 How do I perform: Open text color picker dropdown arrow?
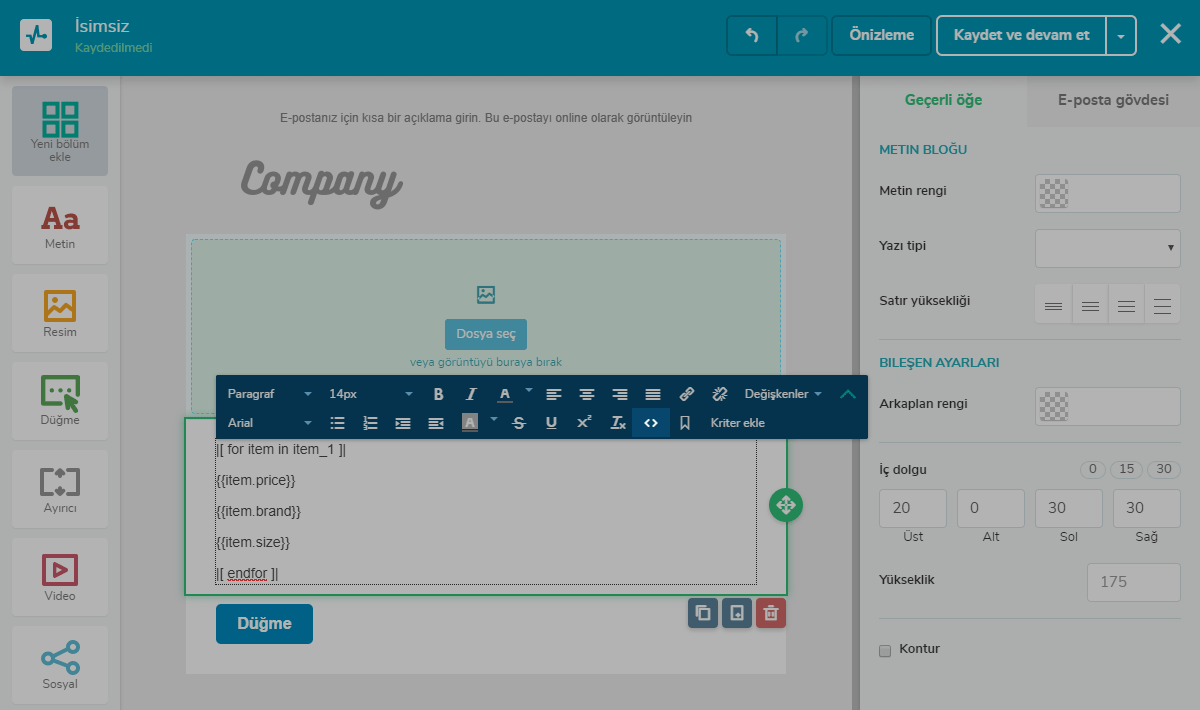point(529,390)
